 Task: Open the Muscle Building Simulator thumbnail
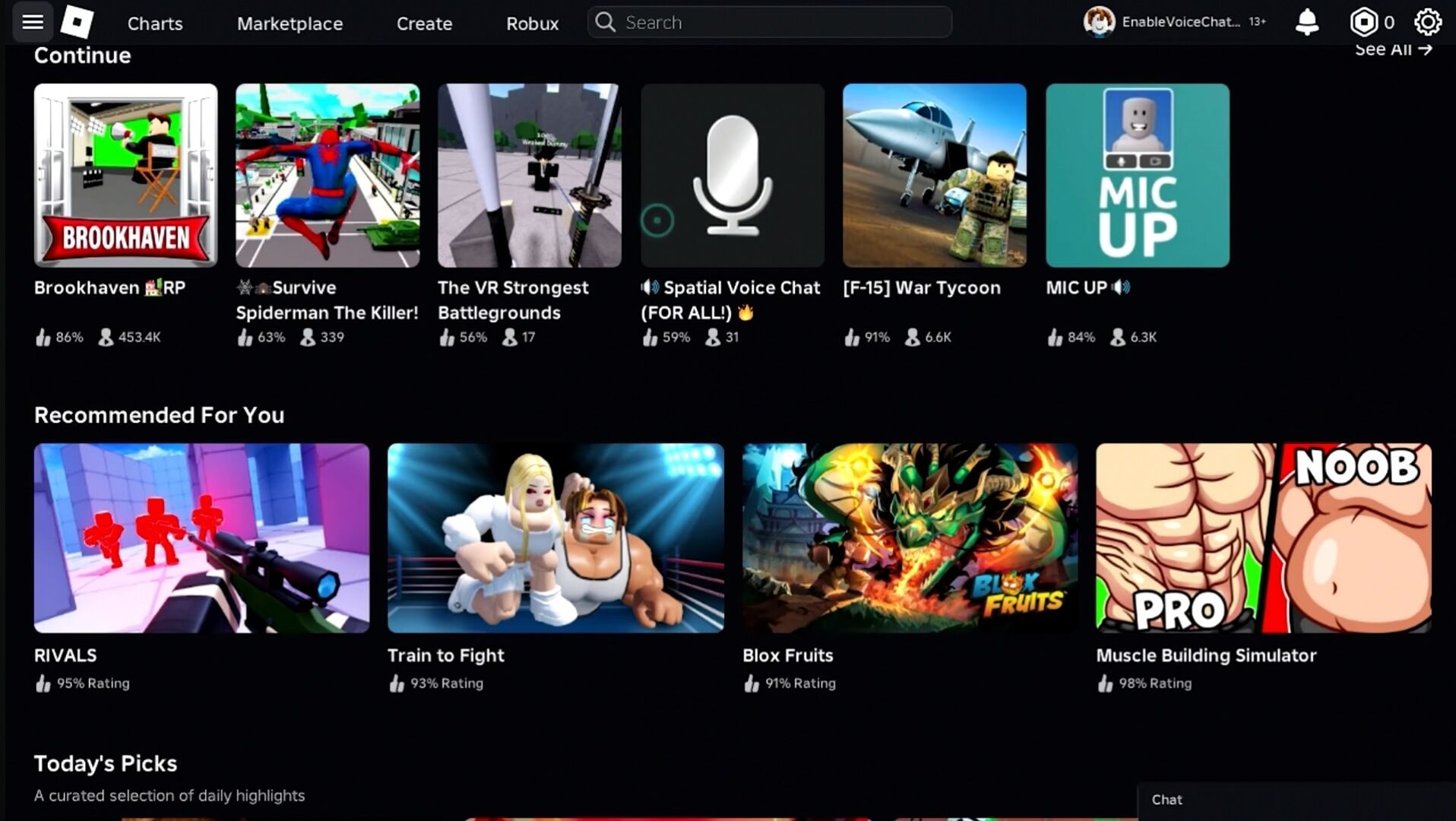(1264, 538)
